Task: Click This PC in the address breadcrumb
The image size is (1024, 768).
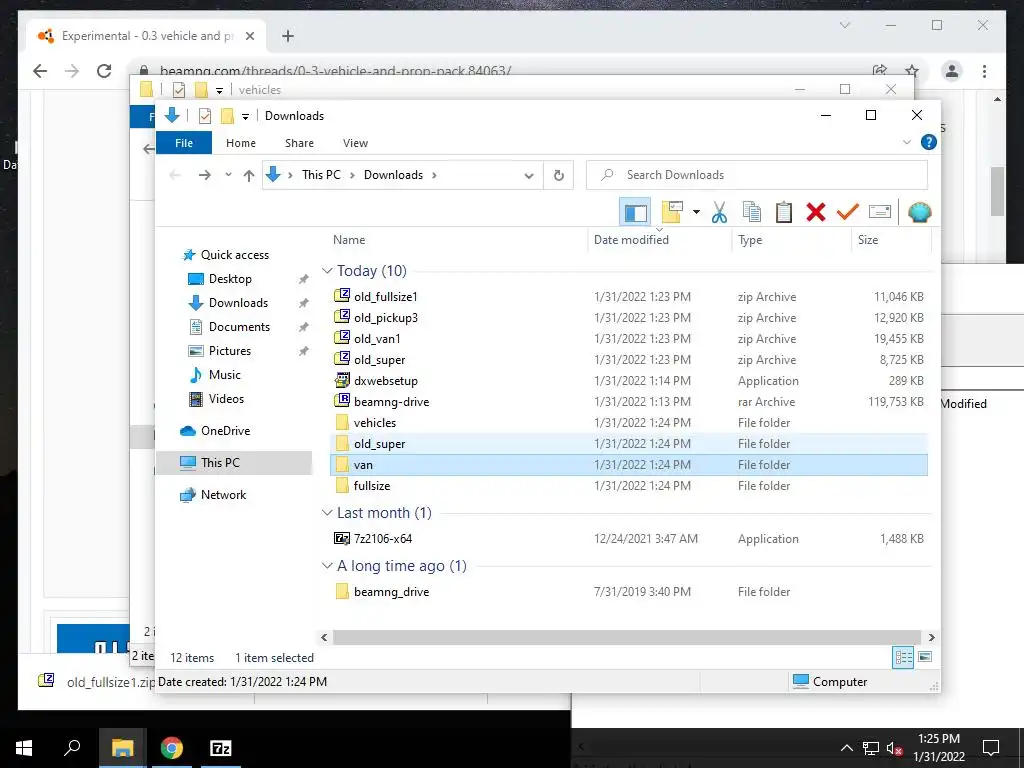Action: pos(321,175)
